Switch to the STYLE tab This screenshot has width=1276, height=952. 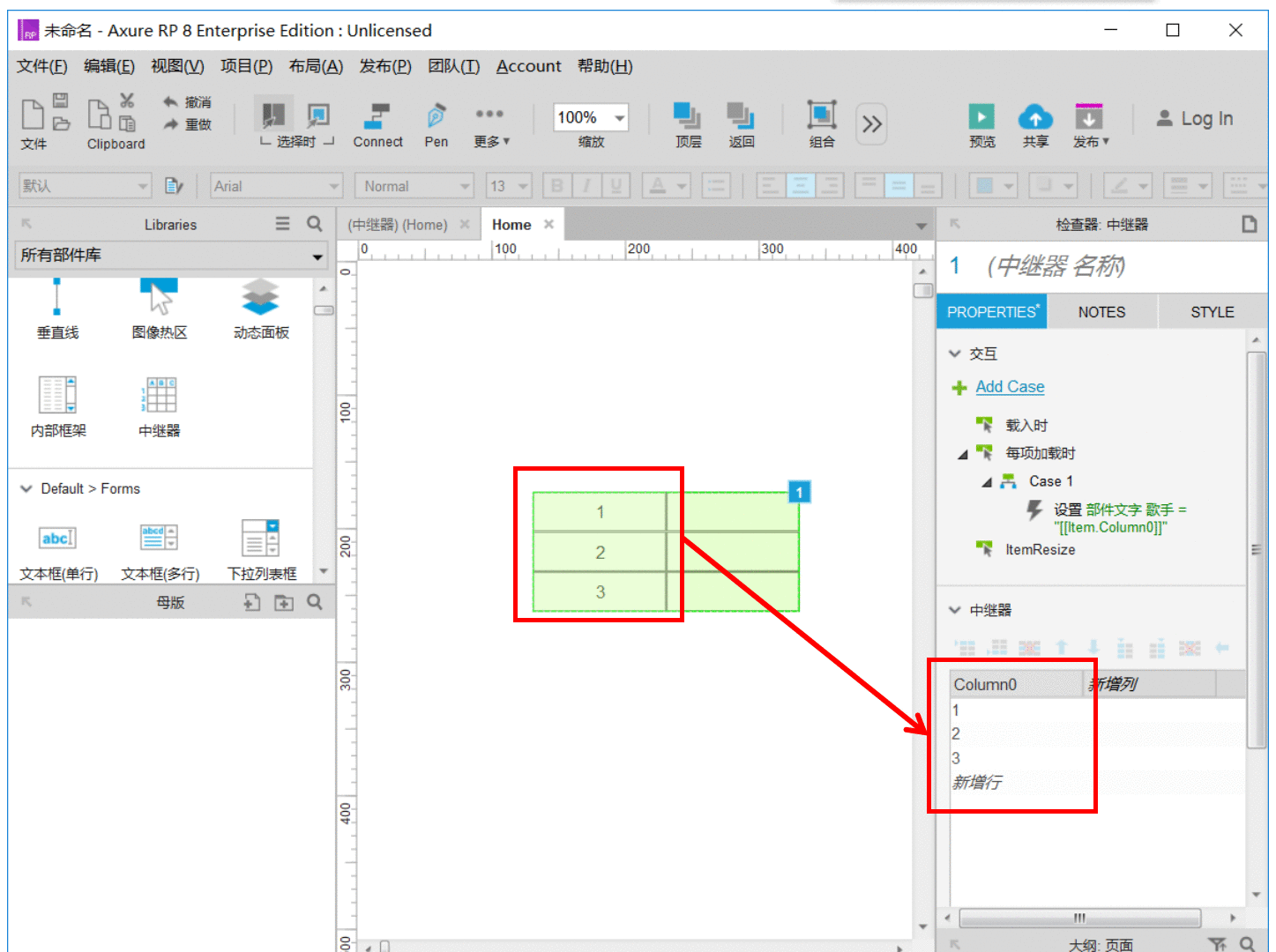point(1213,312)
